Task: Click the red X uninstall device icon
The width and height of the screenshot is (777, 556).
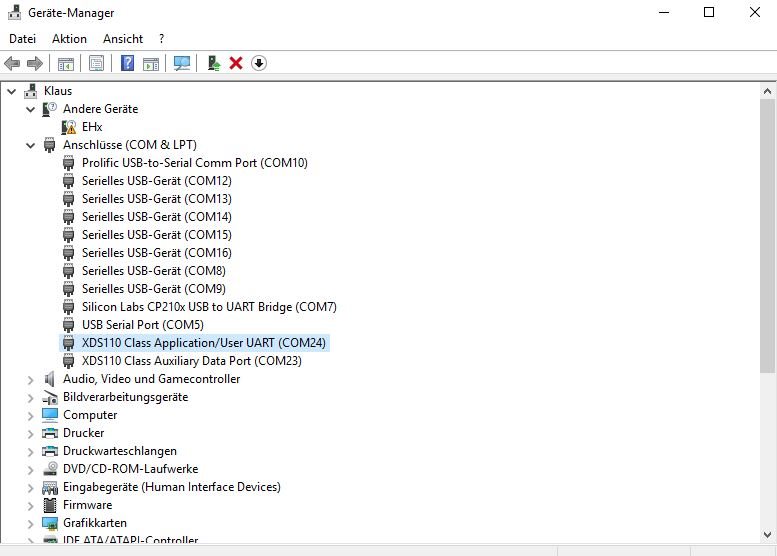Action: pyautogui.click(x=236, y=63)
